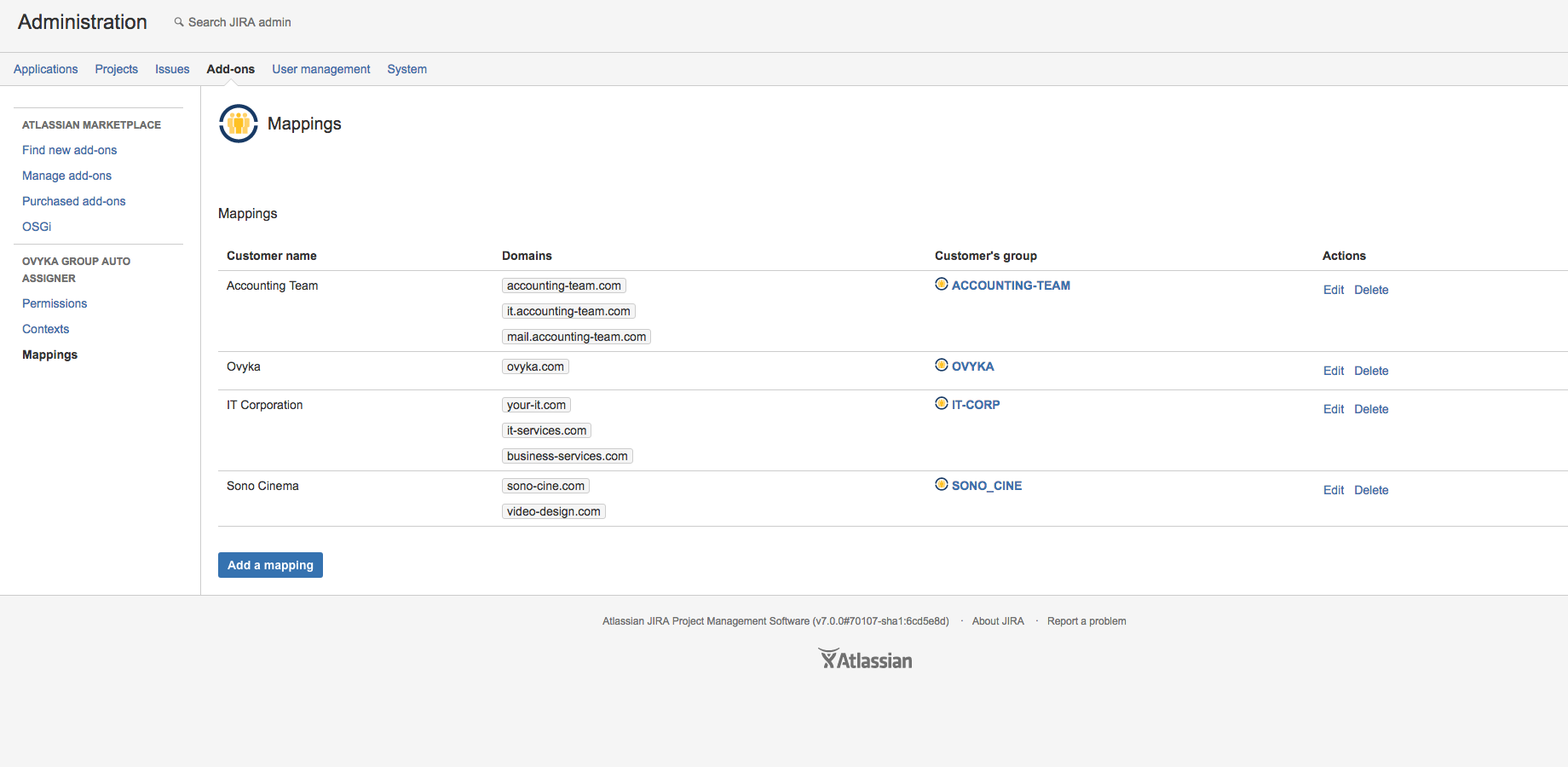Open the ACCOUNTING-TEAM group link
This screenshot has width=1568, height=767.
(x=1011, y=285)
